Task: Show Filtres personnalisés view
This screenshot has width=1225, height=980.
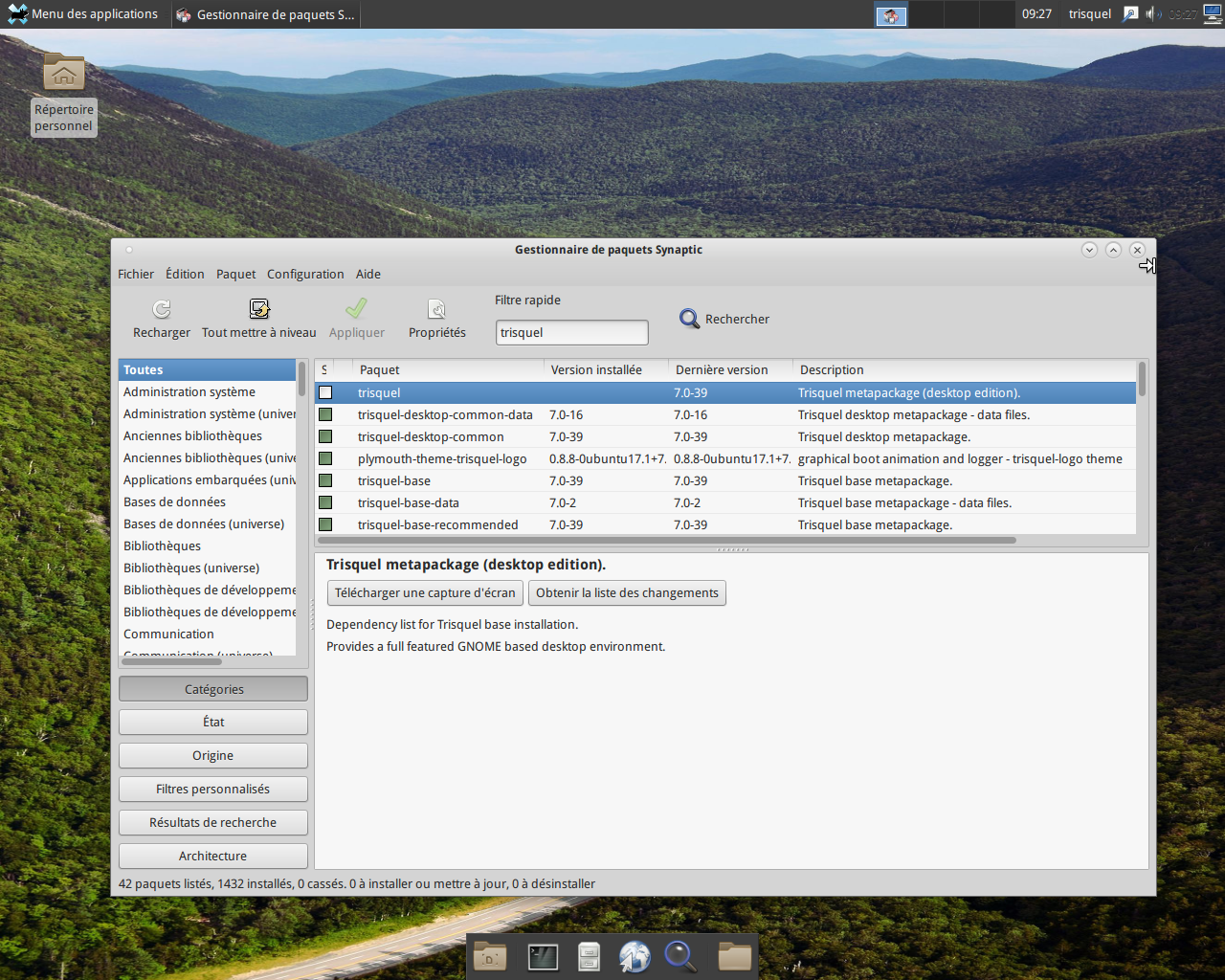Action: (x=213, y=790)
